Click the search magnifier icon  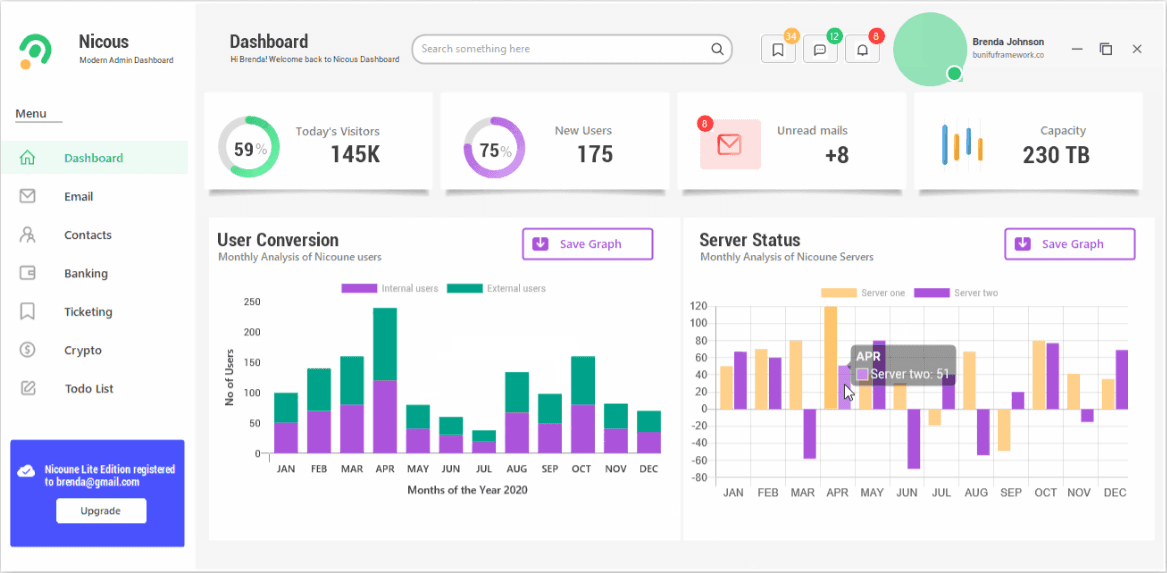(717, 49)
